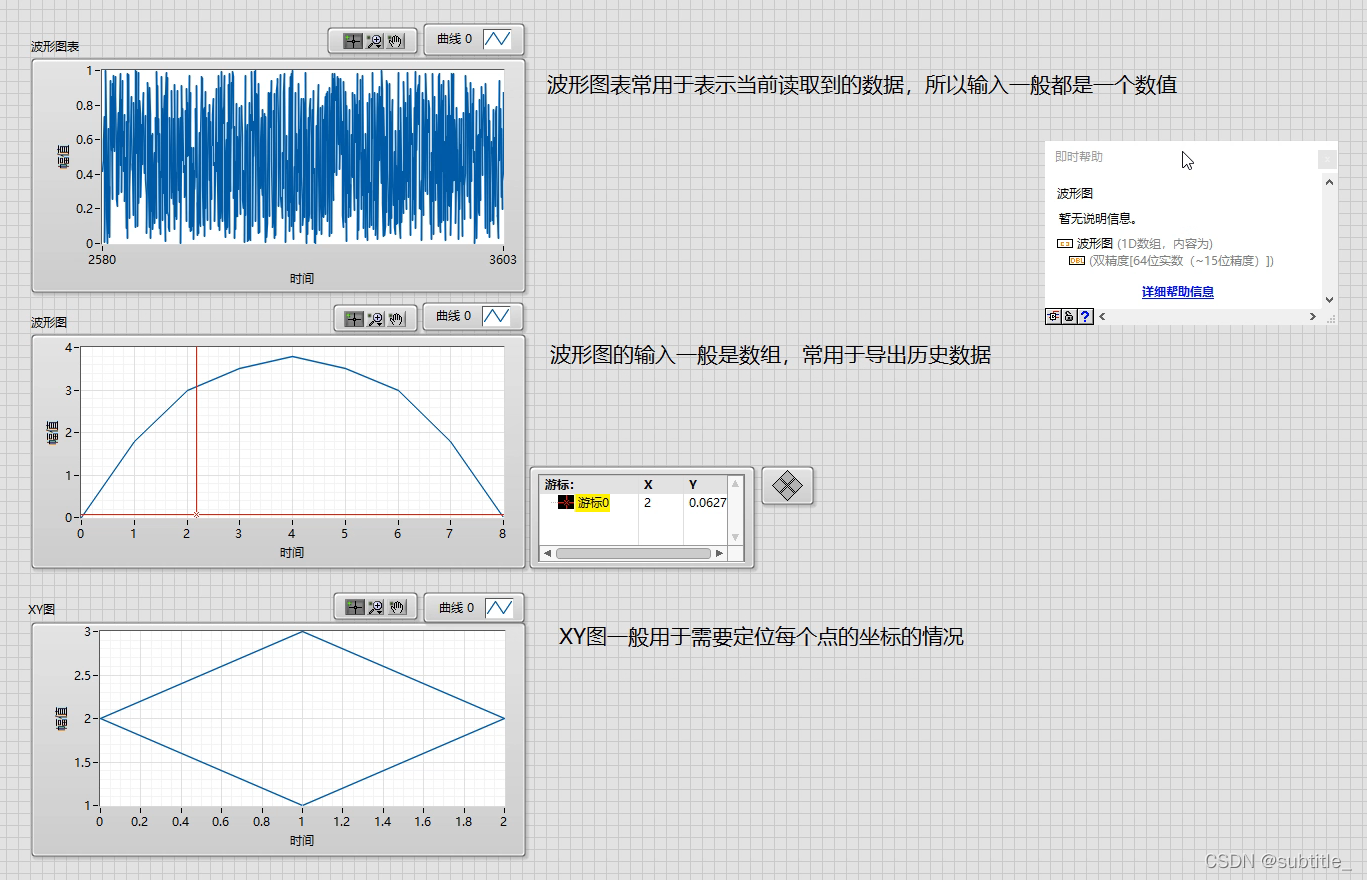The image size is (1367, 880).
Task: Toggle the lock context help icon
Action: pyautogui.click(x=1069, y=316)
